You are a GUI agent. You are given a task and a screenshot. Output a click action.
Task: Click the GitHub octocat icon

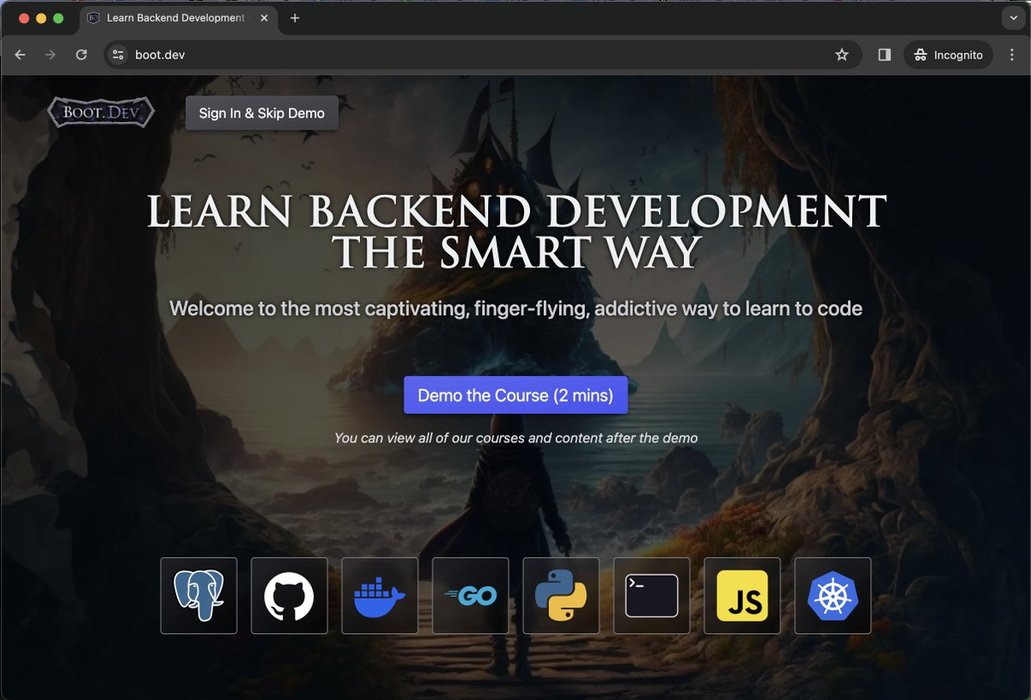(289, 595)
